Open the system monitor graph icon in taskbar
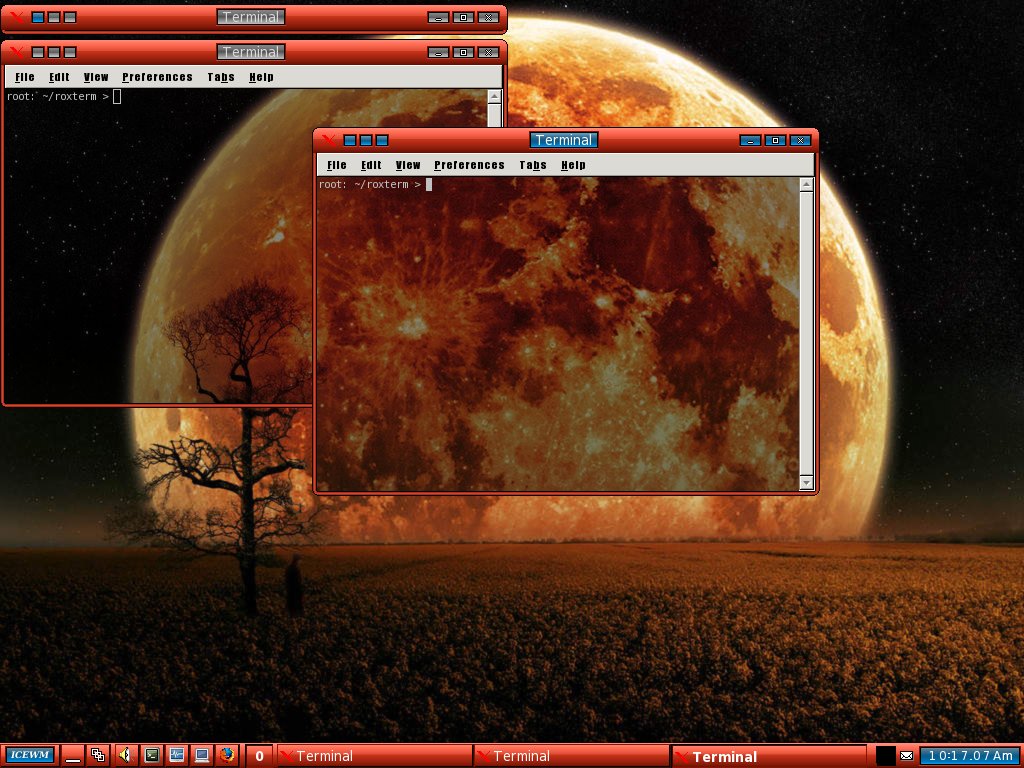This screenshot has width=1024, height=768. pos(177,756)
